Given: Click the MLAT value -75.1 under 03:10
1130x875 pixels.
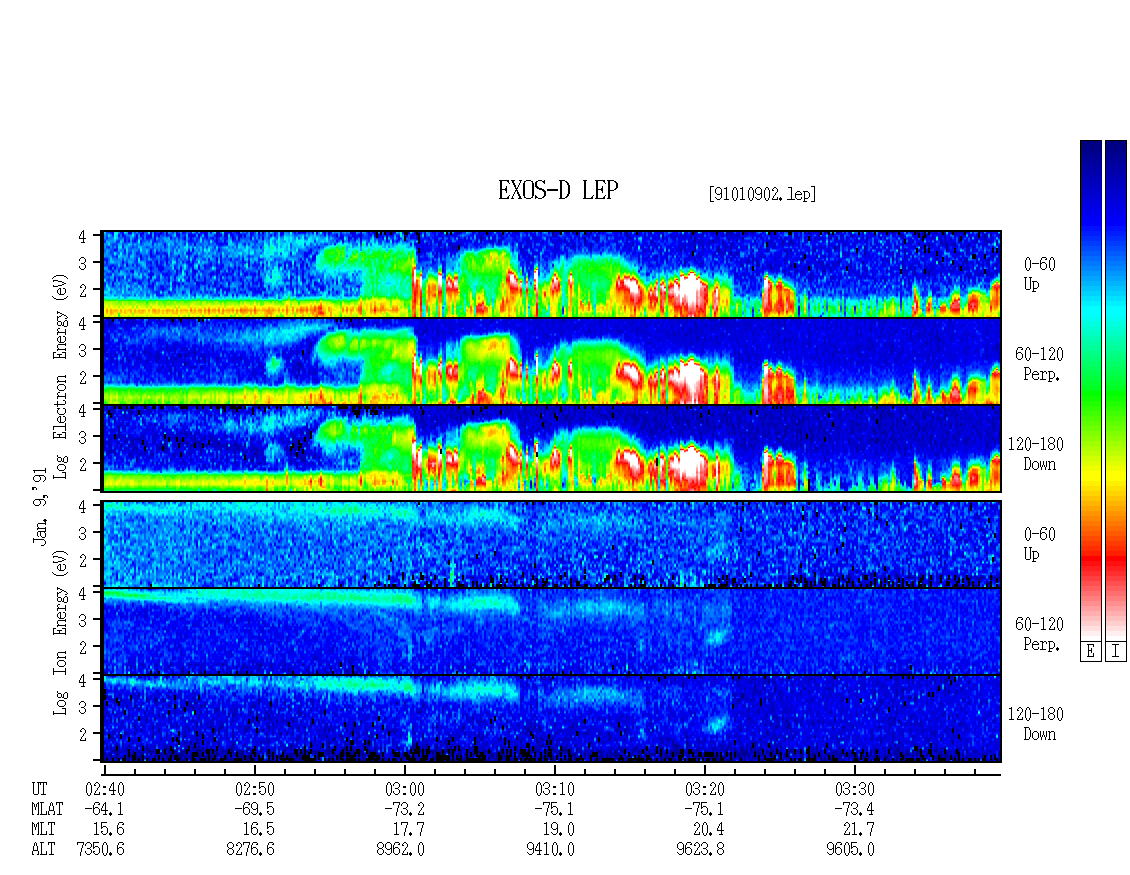Looking at the screenshot, I should (553, 809).
